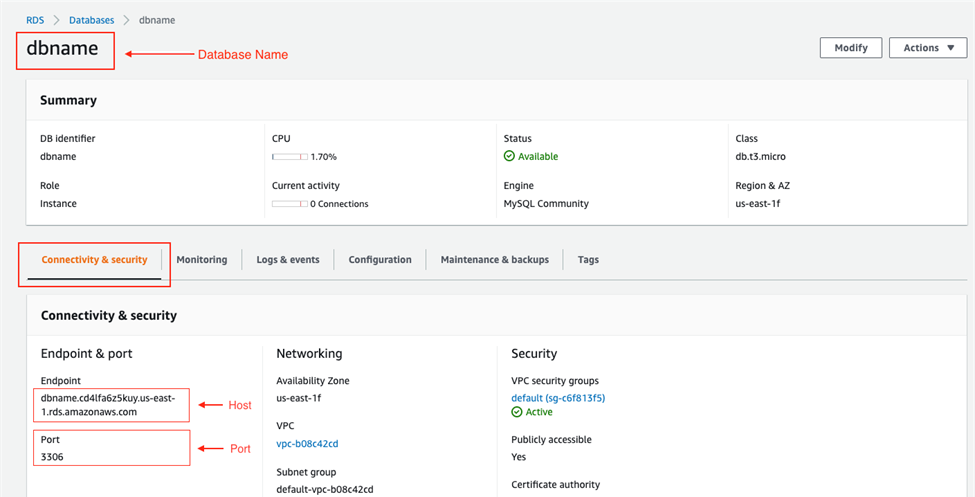Switch to the Tags tab

coord(588,260)
